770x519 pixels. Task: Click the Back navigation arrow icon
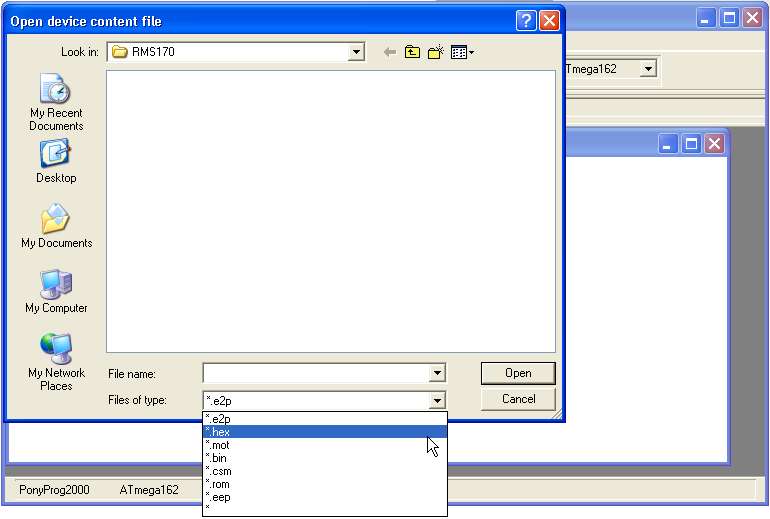pyautogui.click(x=389, y=52)
